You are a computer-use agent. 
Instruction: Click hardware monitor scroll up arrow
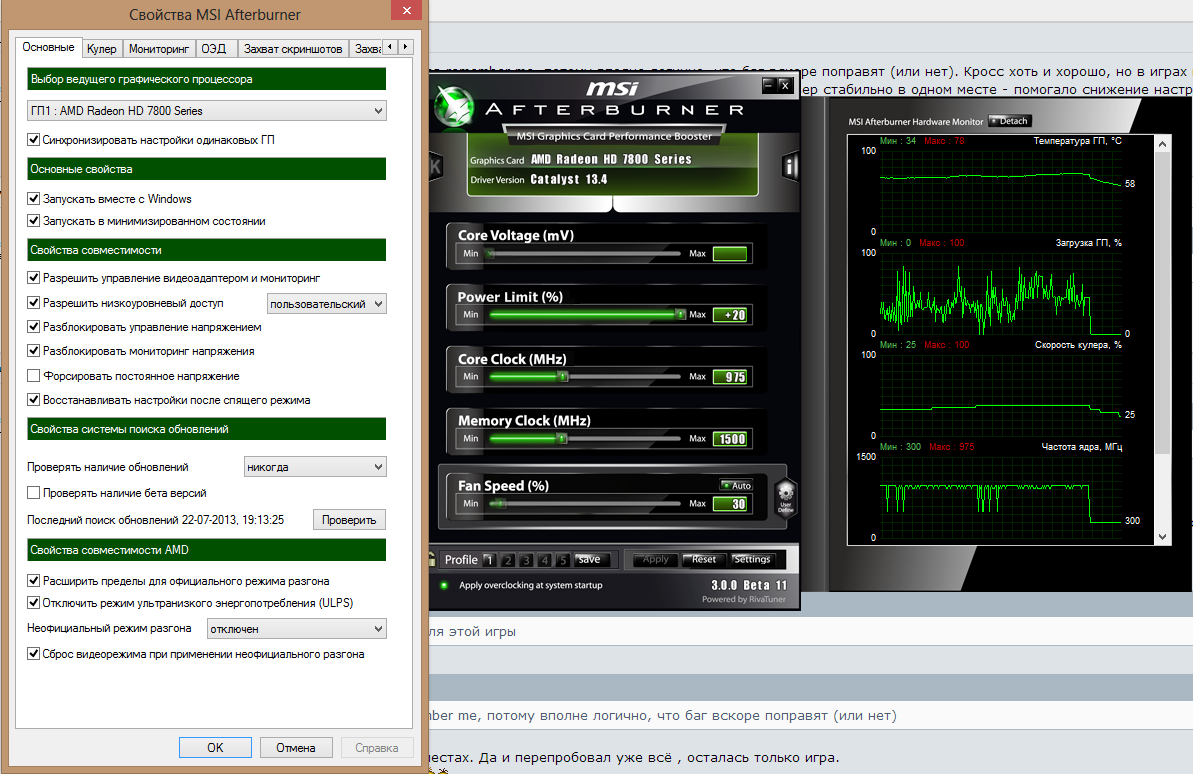coord(1162,144)
